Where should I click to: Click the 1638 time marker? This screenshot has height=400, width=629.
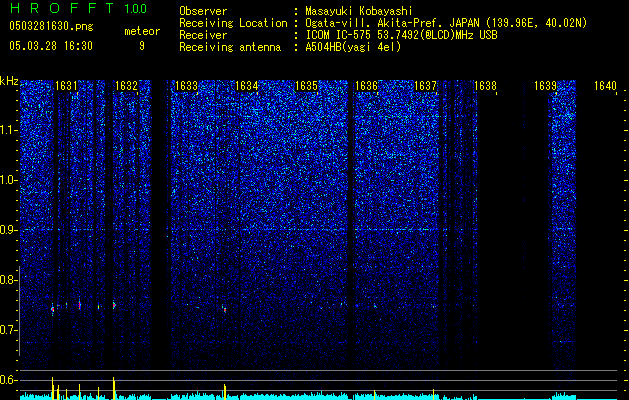485,86
